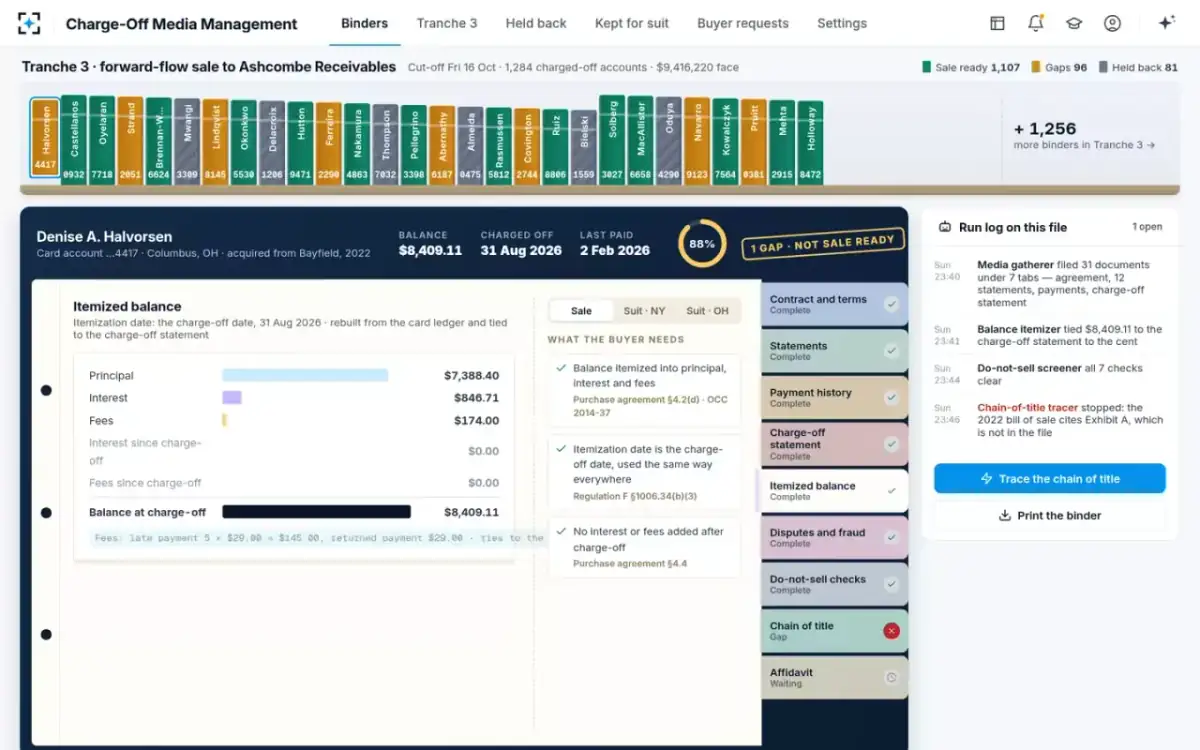Screen dimensions: 1200x750
Task: Open the layout panel icon
Action: click(x=997, y=23)
